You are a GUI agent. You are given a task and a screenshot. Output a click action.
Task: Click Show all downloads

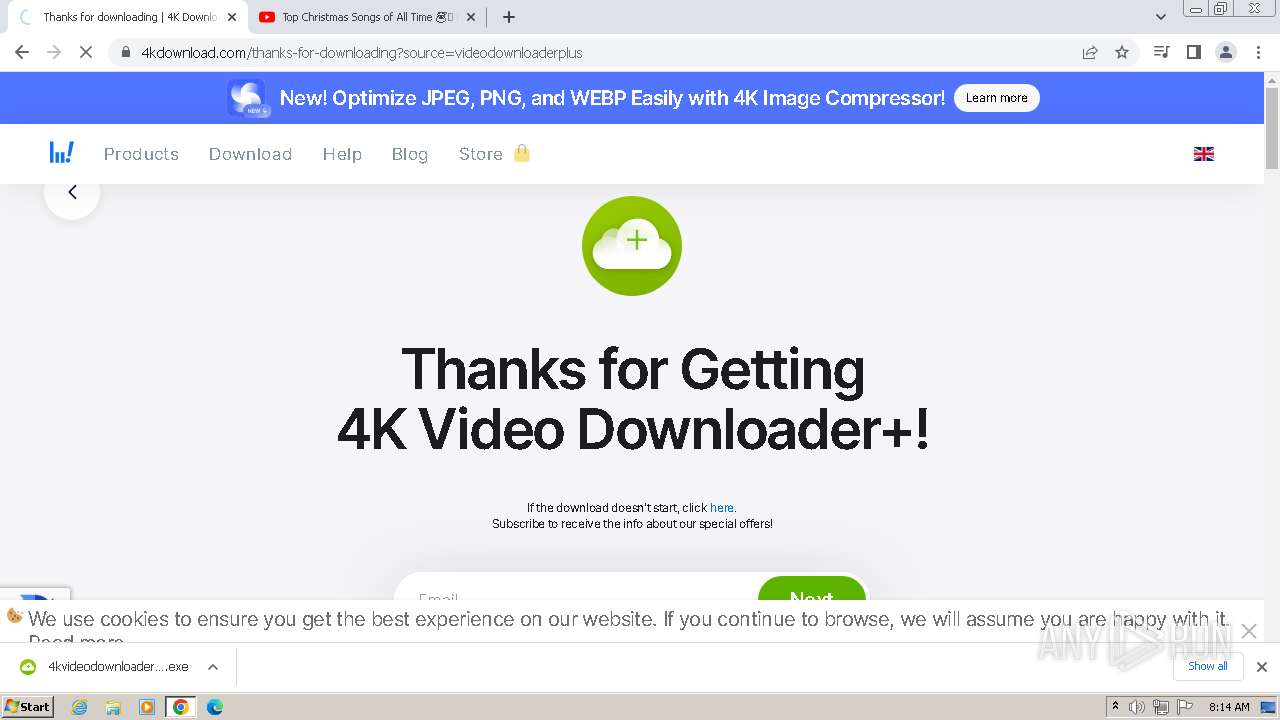pyautogui.click(x=1208, y=666)
